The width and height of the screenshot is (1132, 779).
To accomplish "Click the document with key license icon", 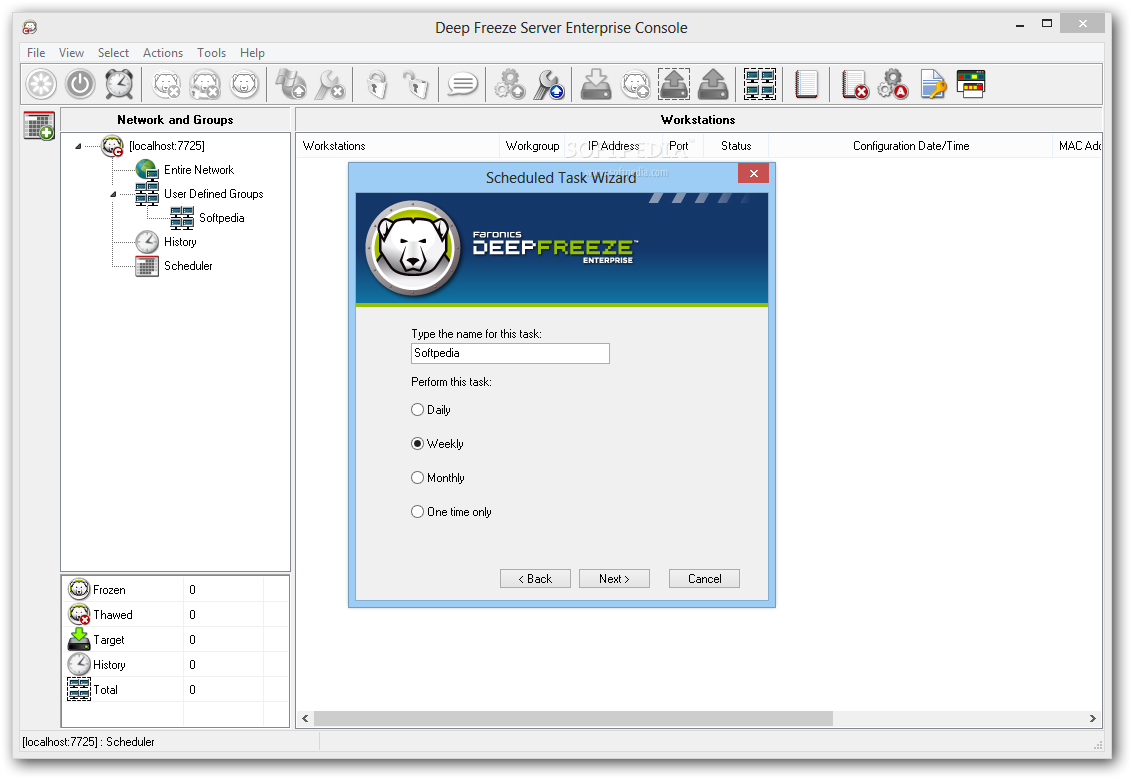I will tap(933, 84).
